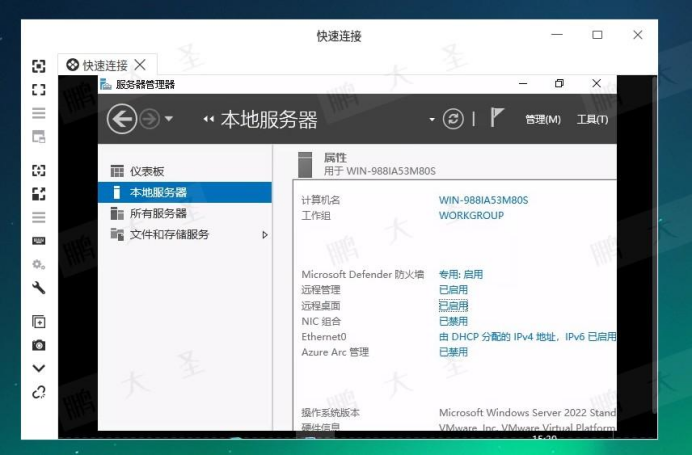Viewport: 692px width, 455px height.
Task: Click 已禁用 link next to NIC 组合
Action: [453, 321]
